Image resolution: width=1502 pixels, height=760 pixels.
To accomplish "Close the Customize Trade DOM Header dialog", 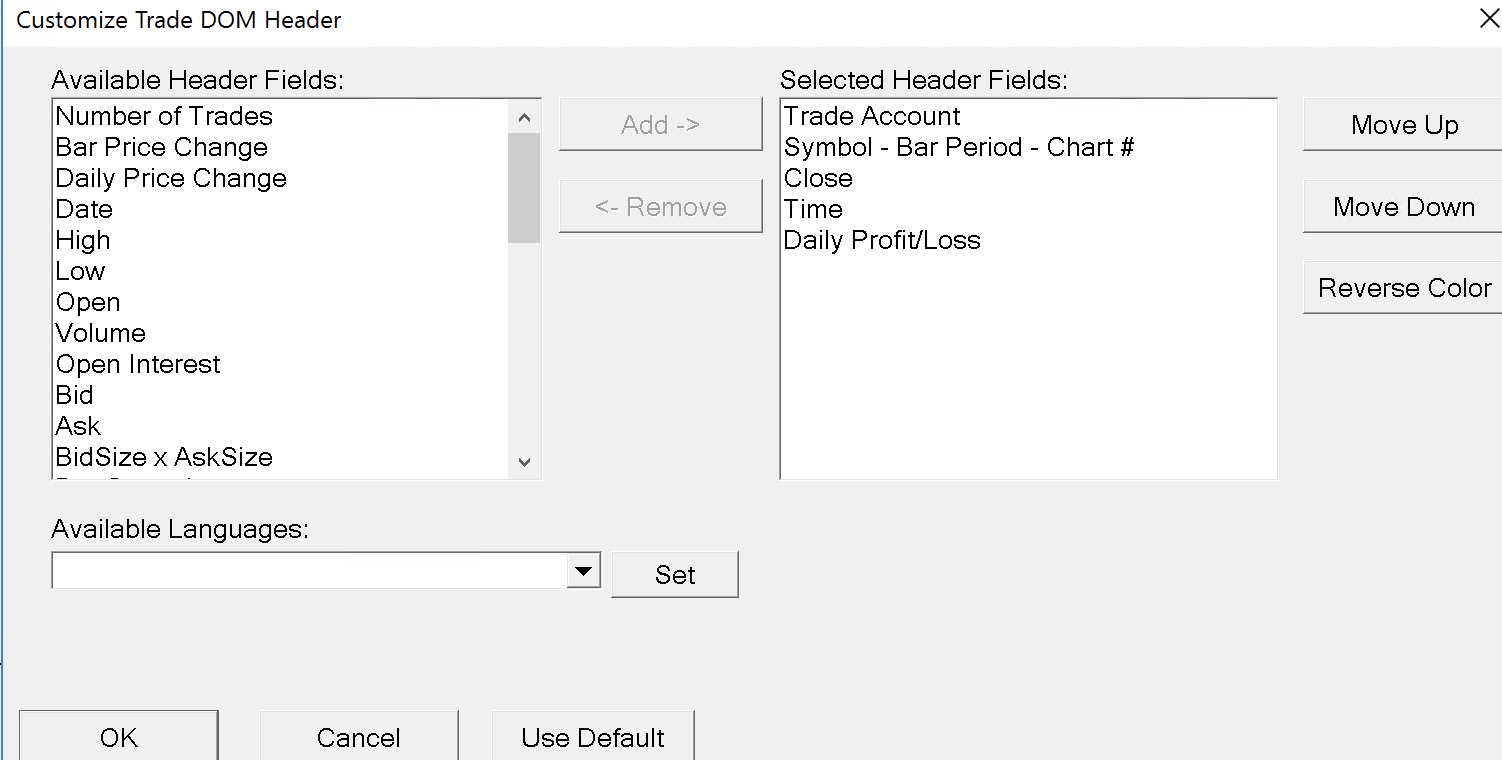I will click(x=1488, y=19).
